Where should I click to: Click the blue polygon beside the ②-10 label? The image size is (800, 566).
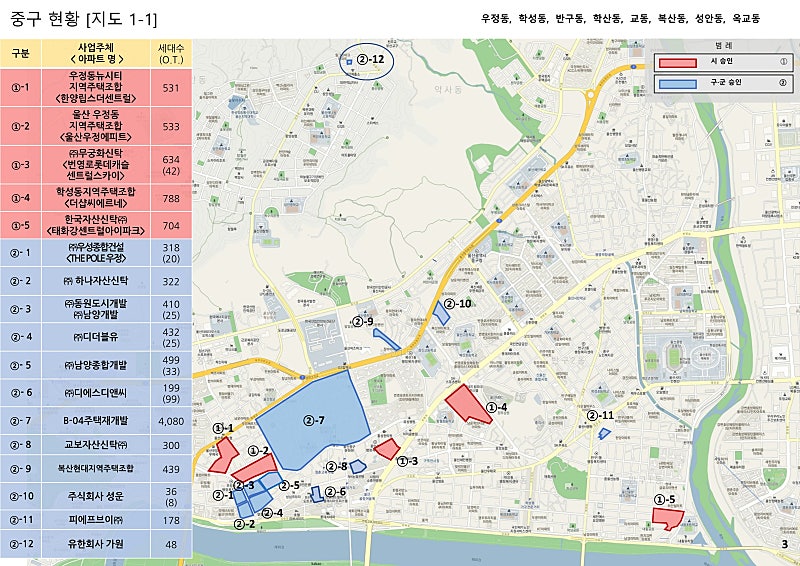click(441, 313)
